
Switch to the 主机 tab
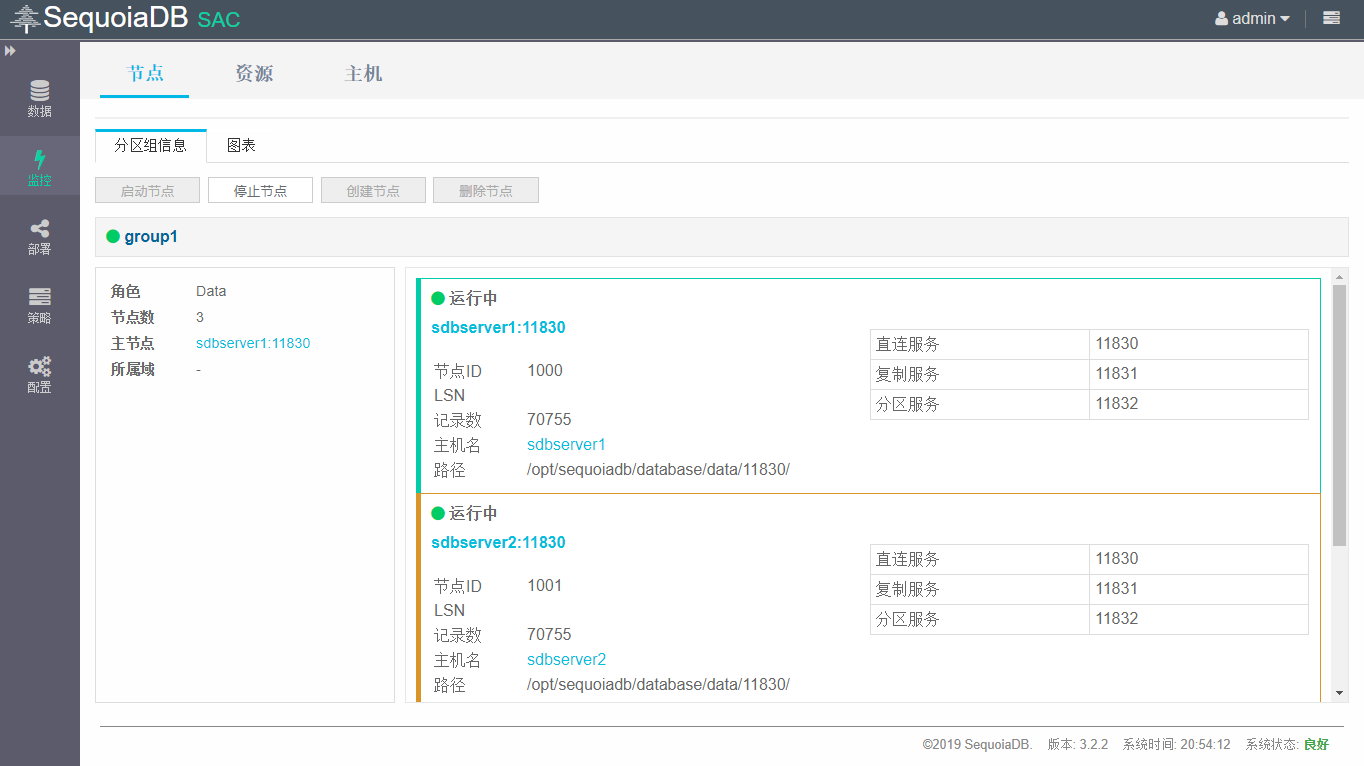point(363,74)
